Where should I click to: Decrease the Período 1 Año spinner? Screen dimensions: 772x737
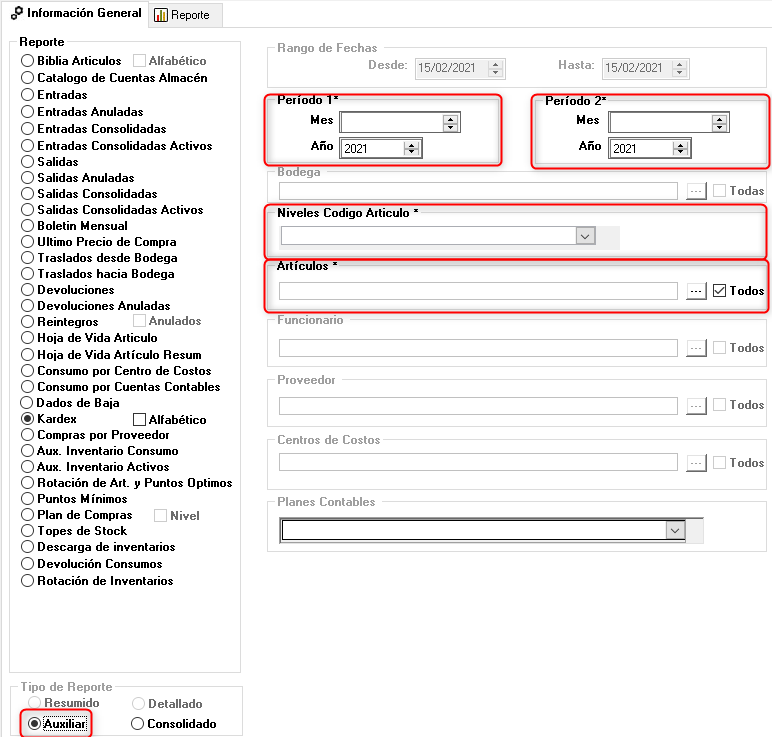point(412,153)
